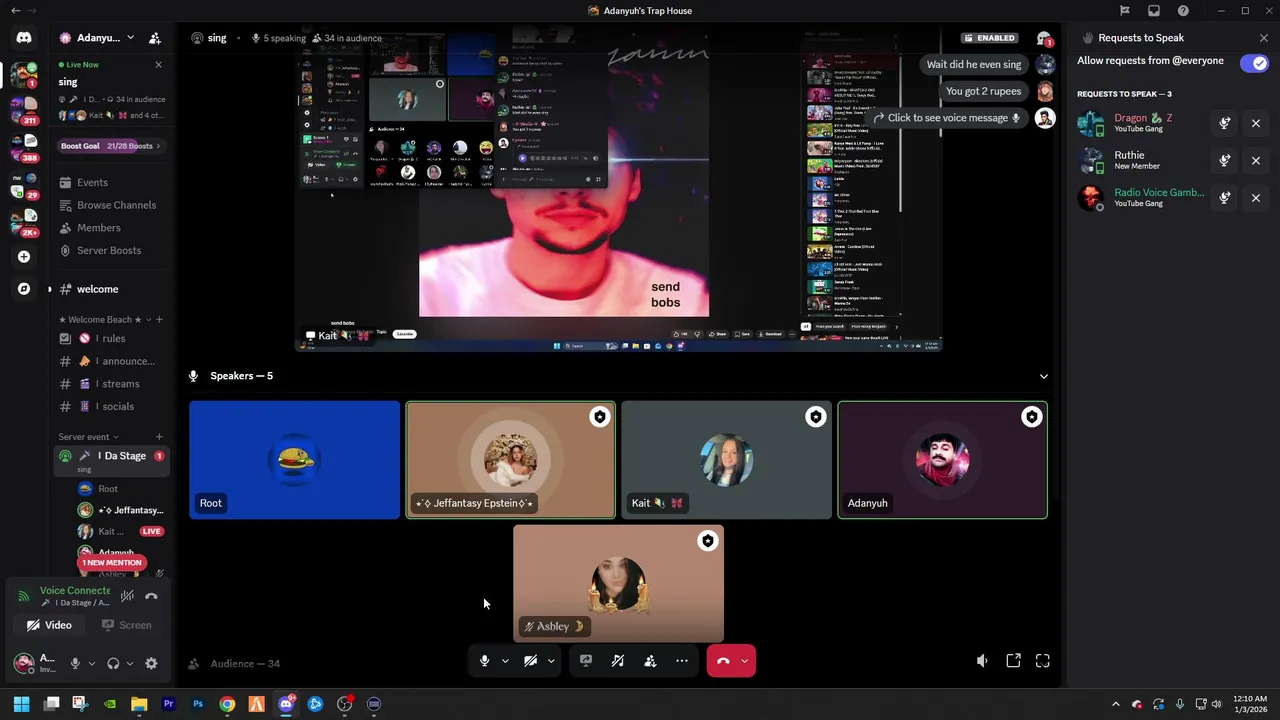Accept Dragon's request to speak
The height and width of the screenshot is (720, 1280).
click(1225, 123)
